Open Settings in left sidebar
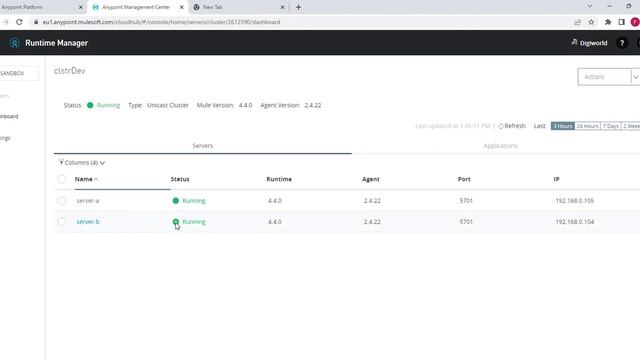640x360 pixels. point(5,138)
